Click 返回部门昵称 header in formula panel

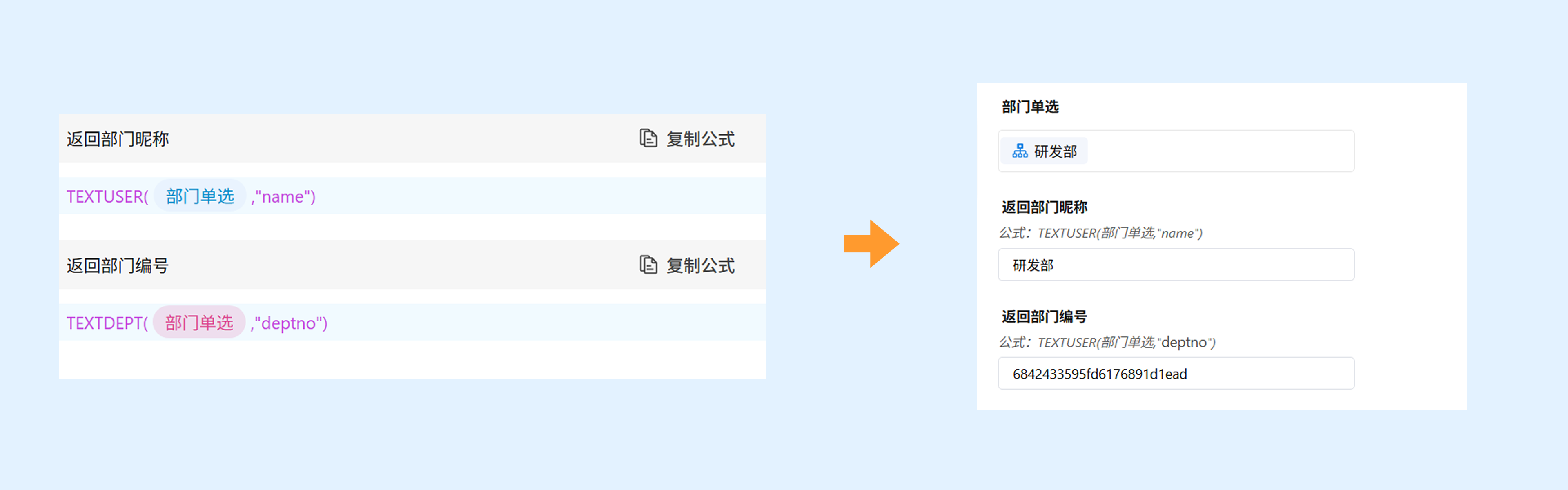click(x=118, y=139)
